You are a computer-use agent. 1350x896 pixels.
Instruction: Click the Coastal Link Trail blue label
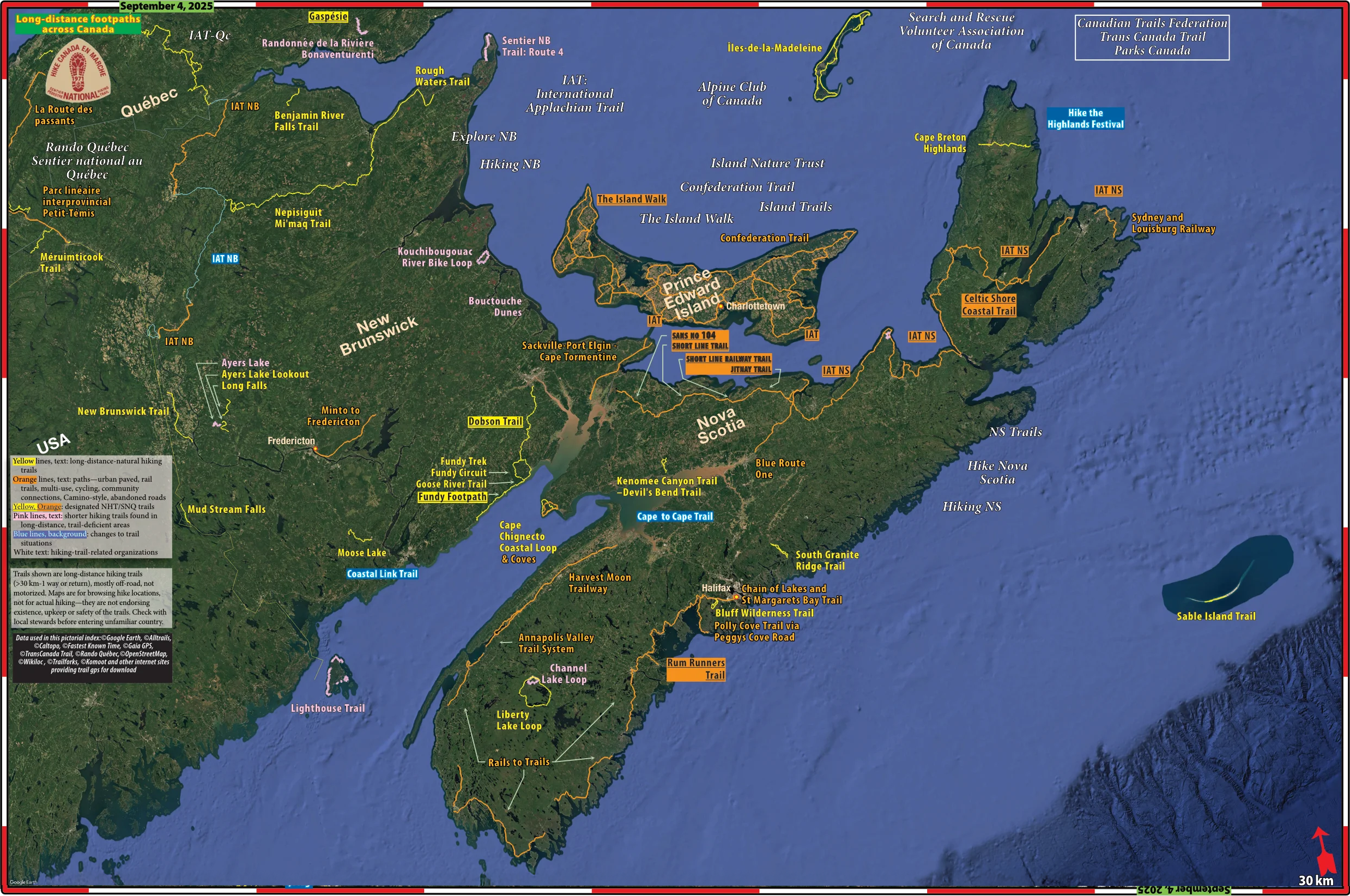(x=382, y=574)
